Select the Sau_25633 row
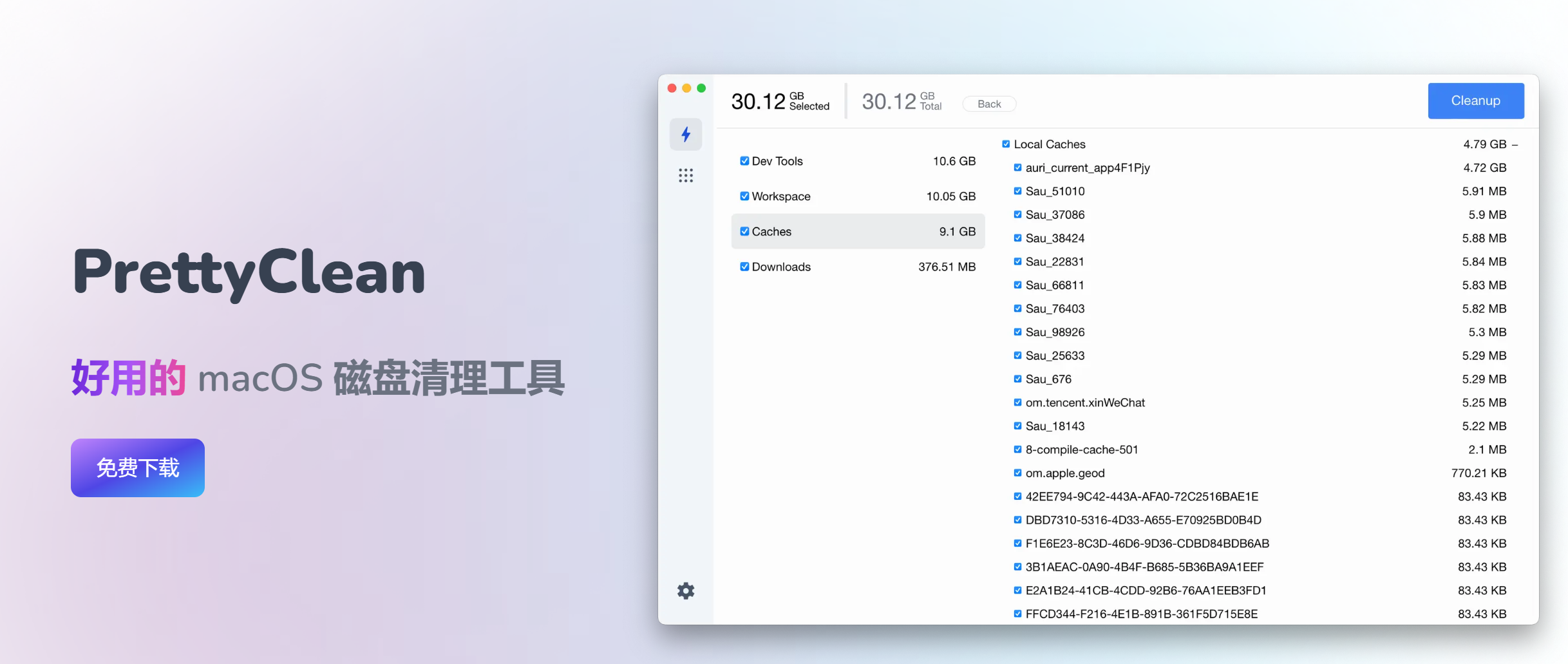The height and width of the screenshot is (664, 1568). point(1260,356)
